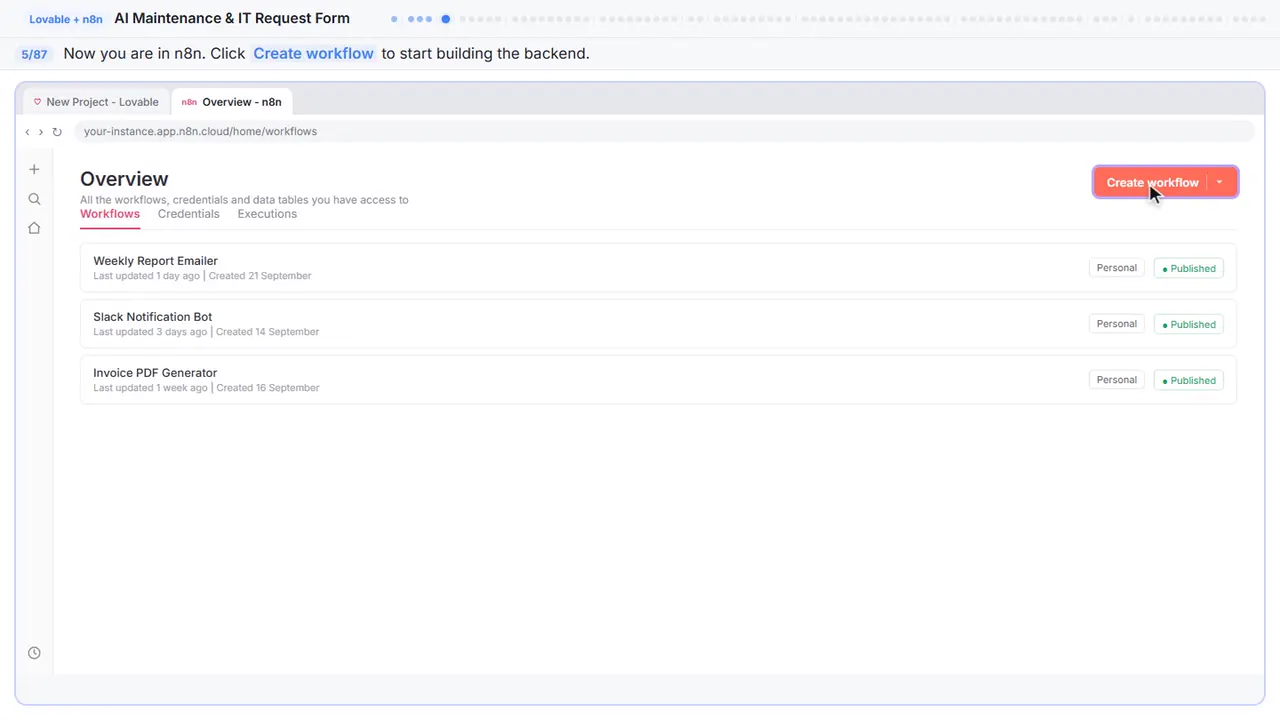Click the active progress dot in header

[446, 19]
